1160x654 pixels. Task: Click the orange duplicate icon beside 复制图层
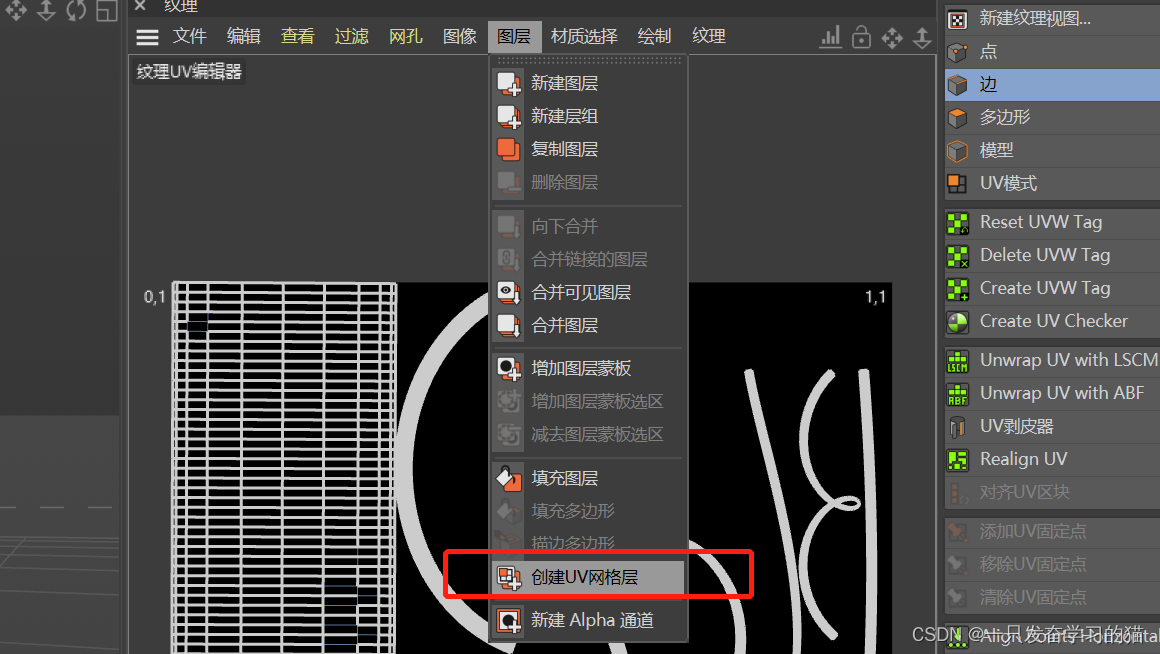tap(509, 149)
